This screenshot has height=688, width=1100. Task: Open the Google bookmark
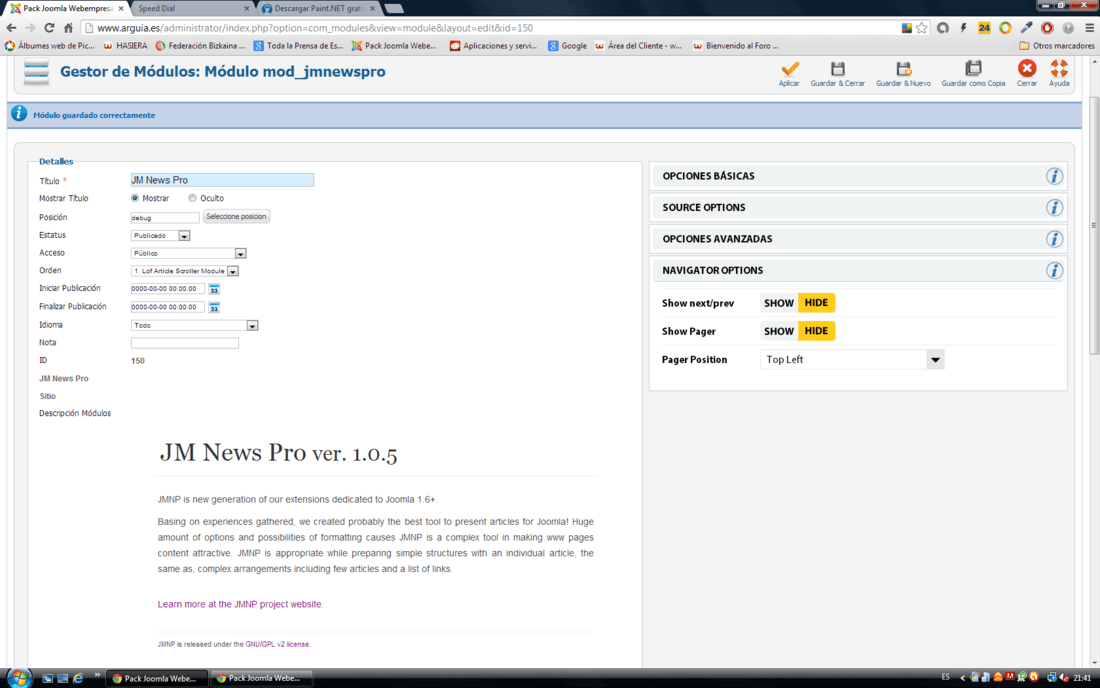pyautogui.click(x=568, y=46)
